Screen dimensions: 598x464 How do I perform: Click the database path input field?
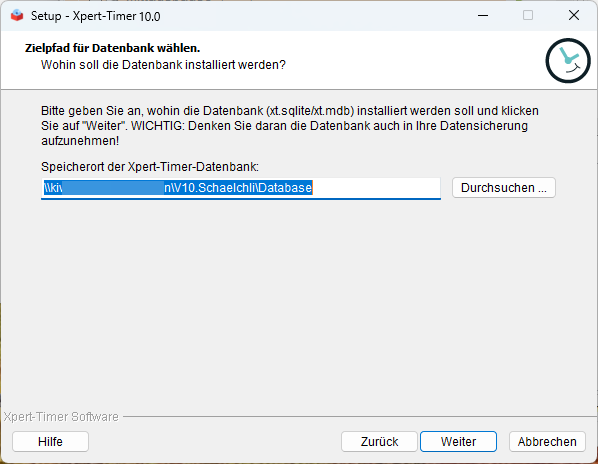click(241, 188)
